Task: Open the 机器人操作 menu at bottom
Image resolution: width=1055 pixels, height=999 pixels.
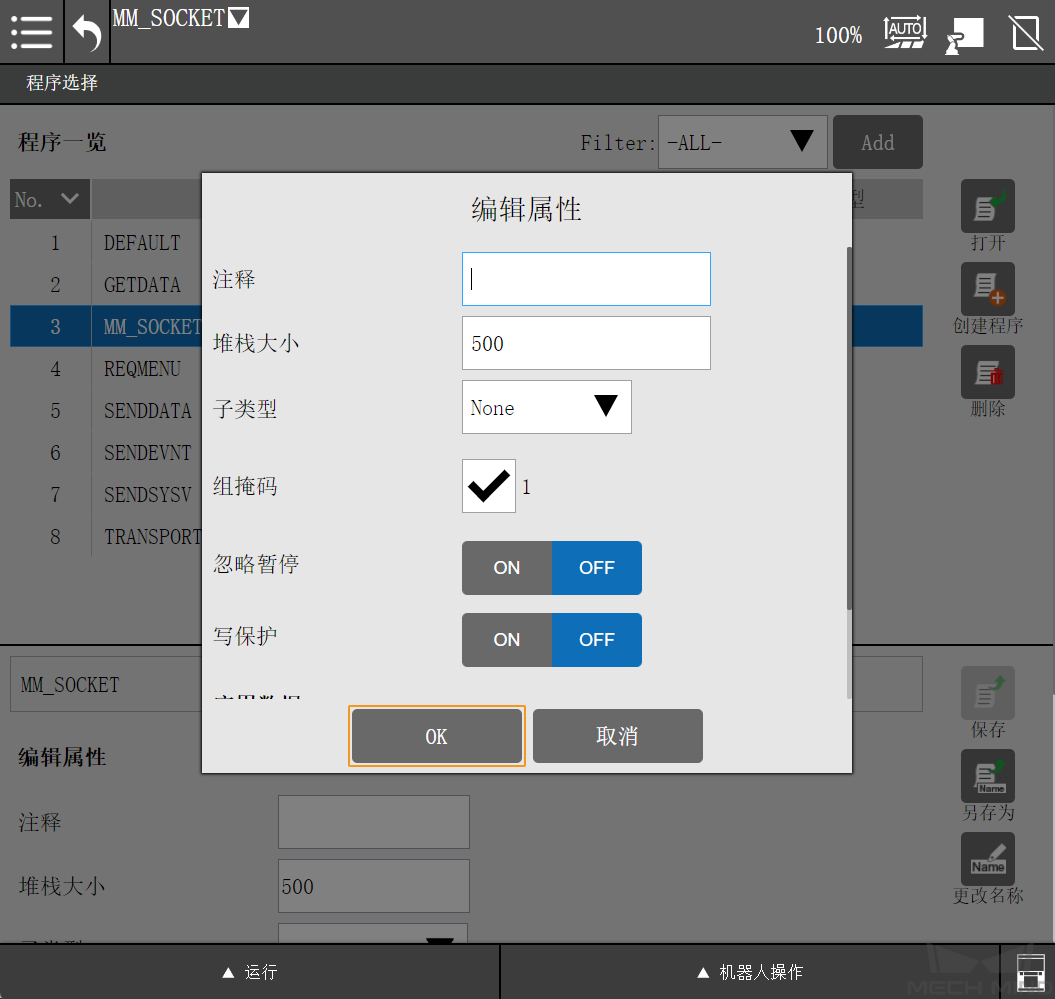Action: (750, 972)
